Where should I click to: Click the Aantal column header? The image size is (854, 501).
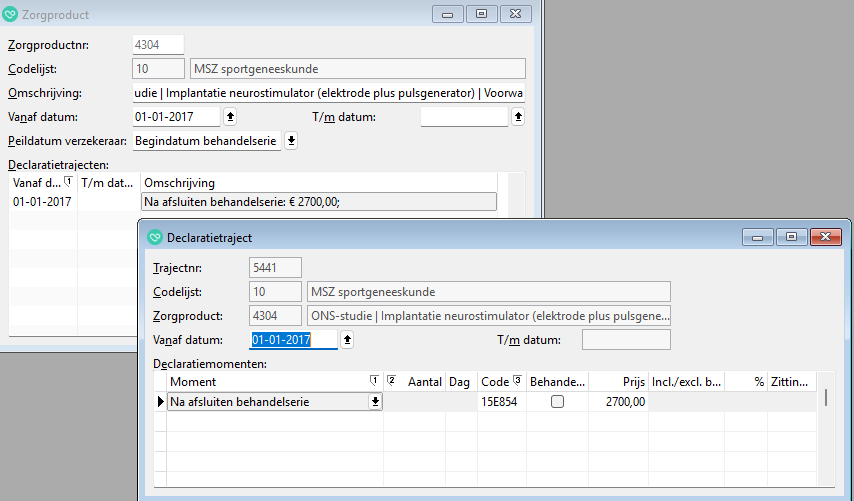tap(415, 382)
